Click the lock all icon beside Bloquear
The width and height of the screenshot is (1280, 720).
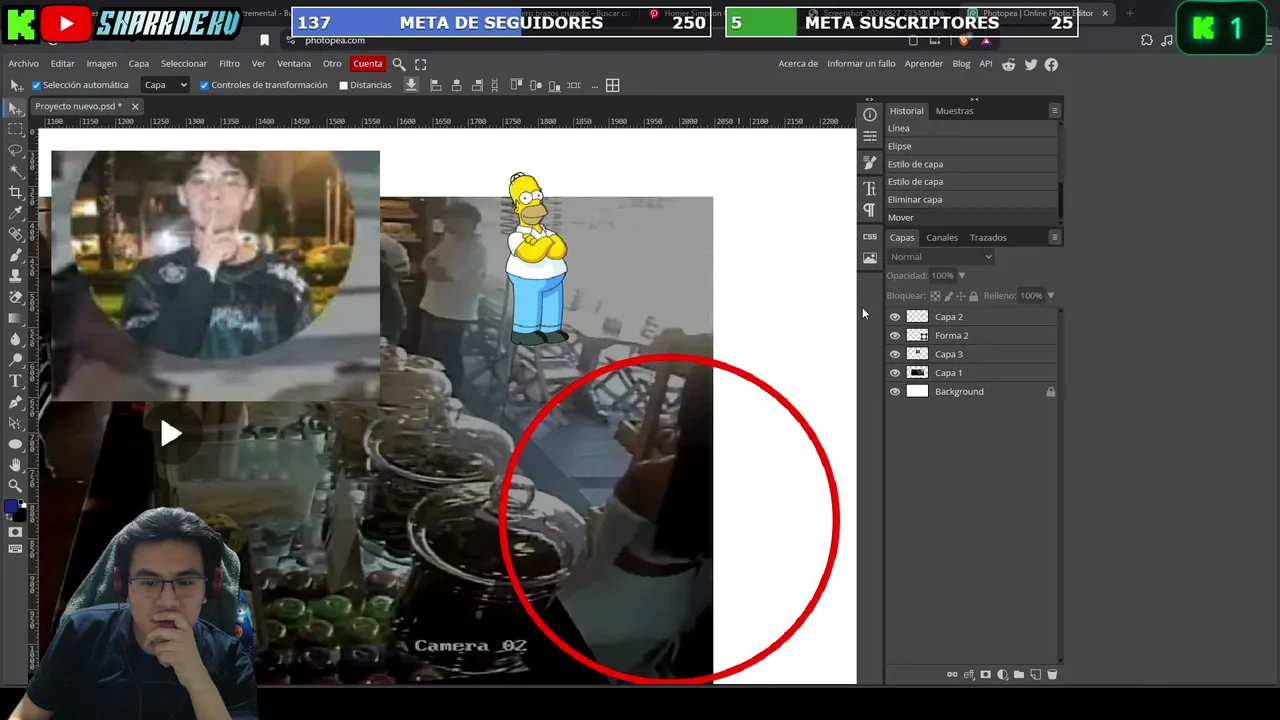973,296
